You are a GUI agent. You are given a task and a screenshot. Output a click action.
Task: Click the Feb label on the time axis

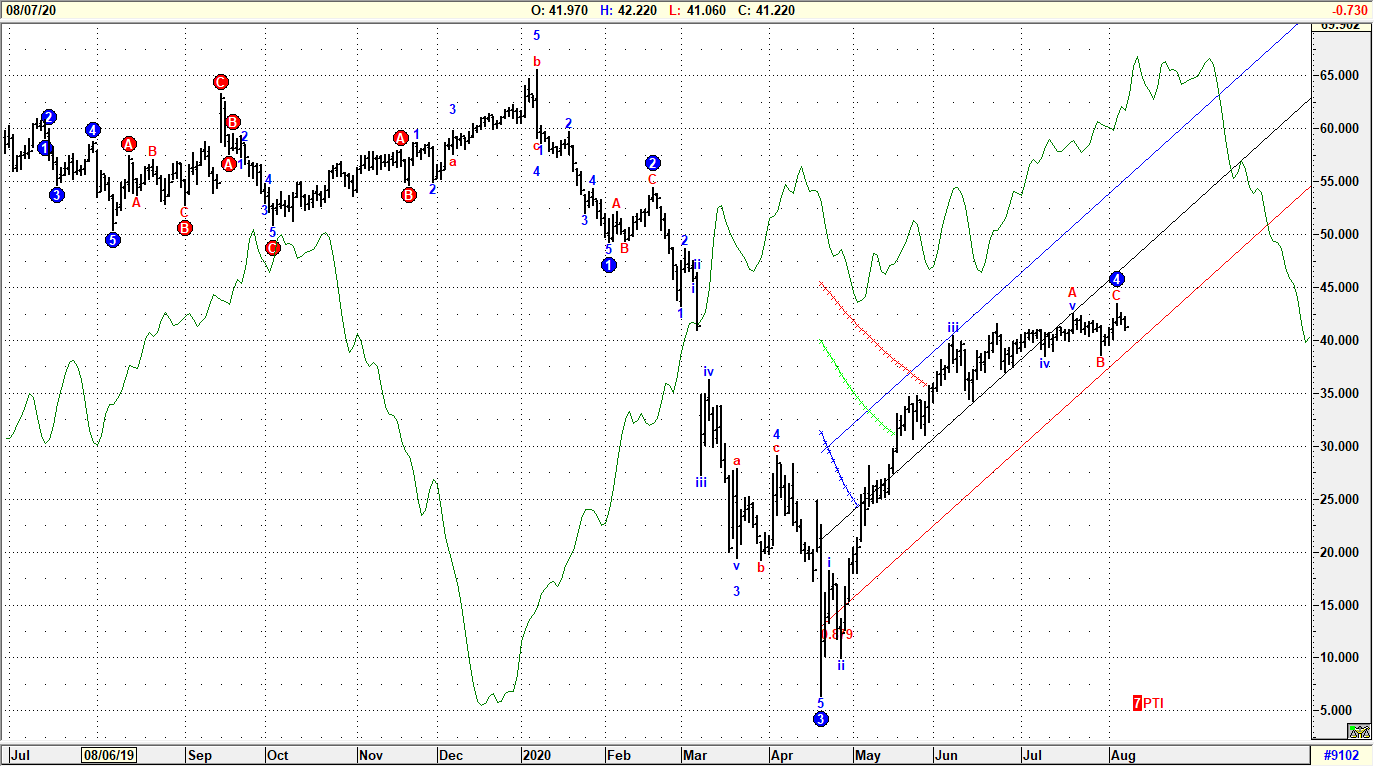[619, 756]
